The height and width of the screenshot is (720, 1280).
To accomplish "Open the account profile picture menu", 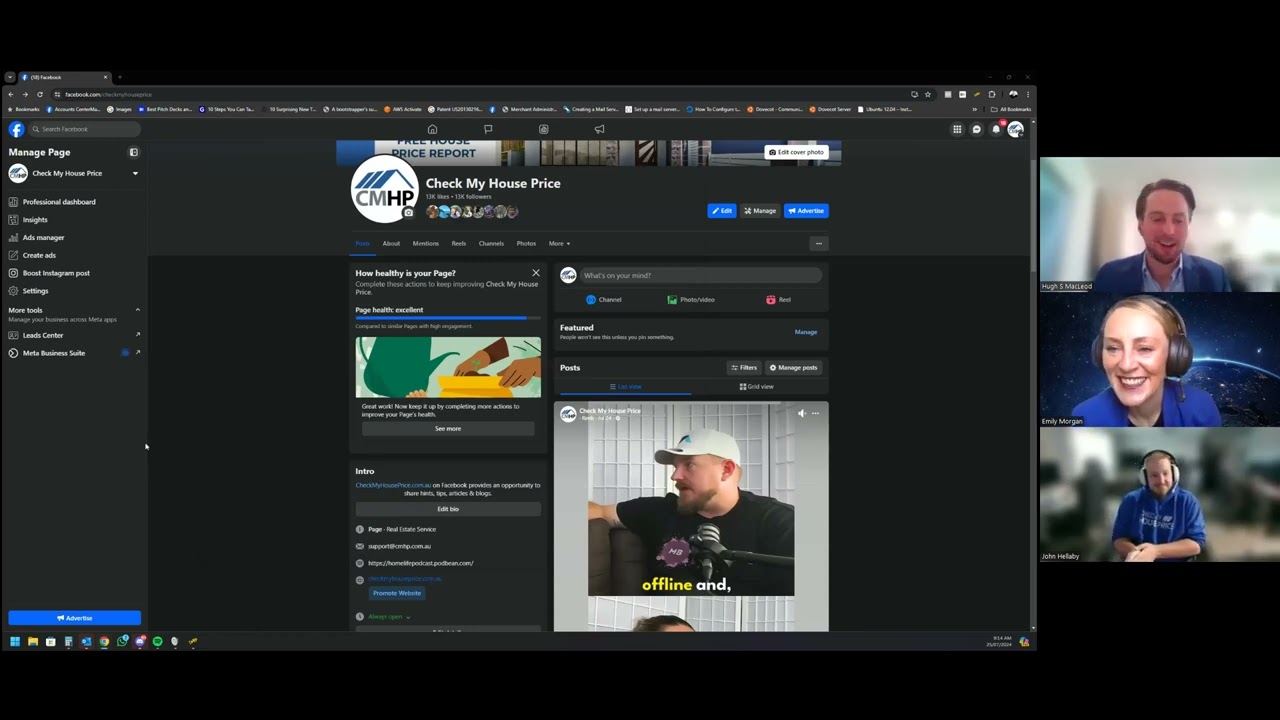I will tap(1015, 129).
